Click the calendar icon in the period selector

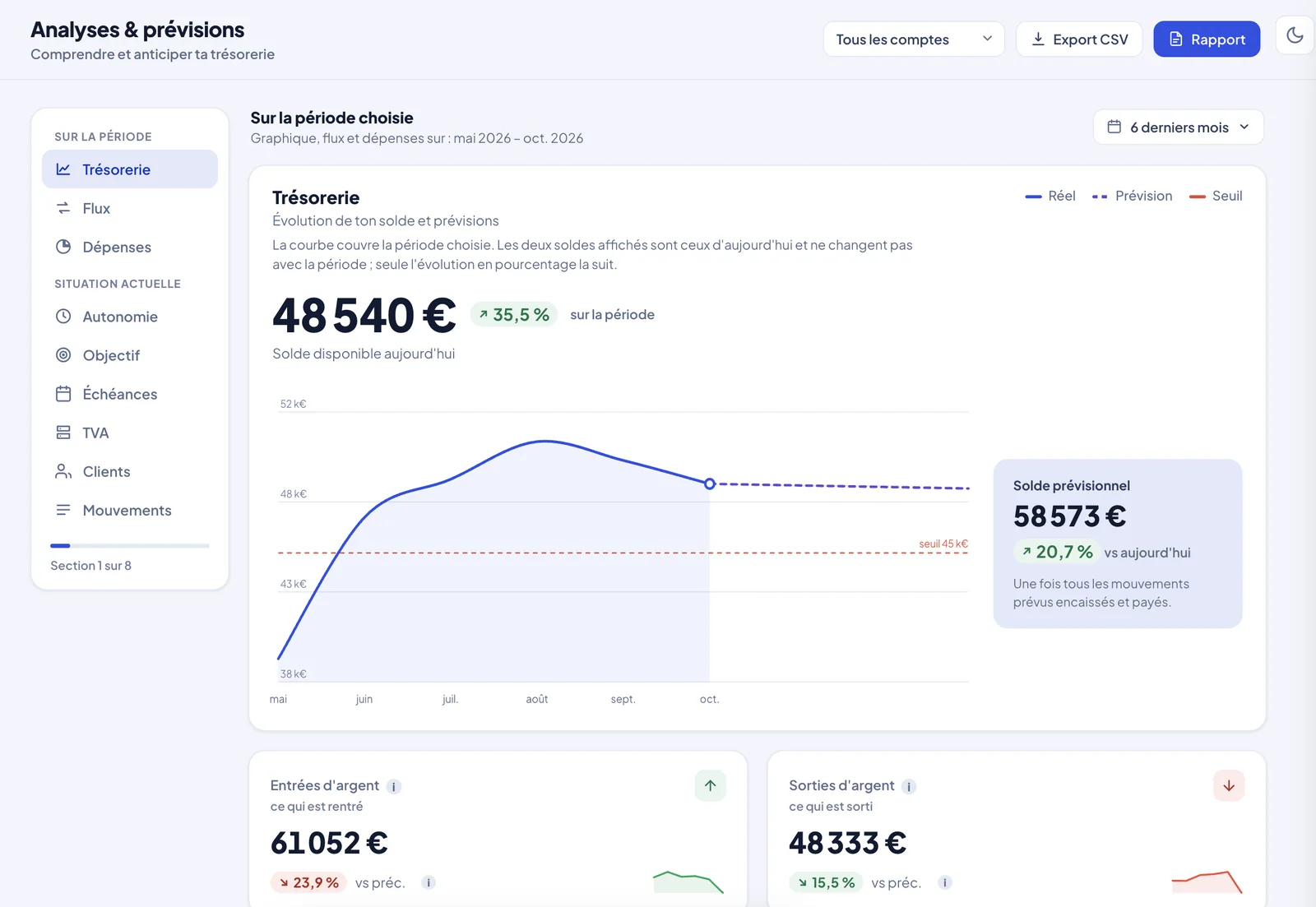[1114, 127]
